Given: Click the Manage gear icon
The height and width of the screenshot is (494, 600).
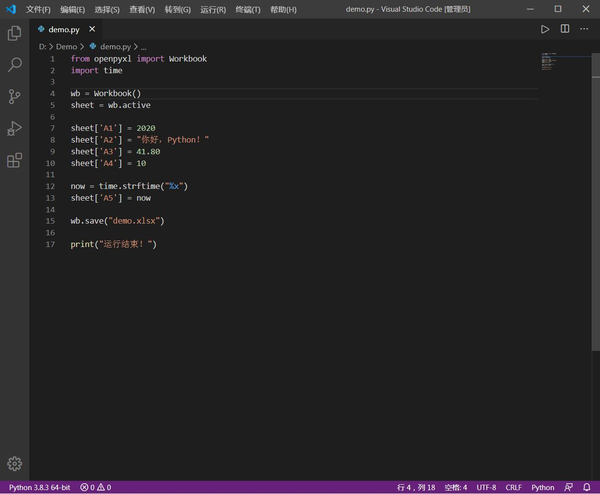Looking at the screenshot, I should (15, 464).
